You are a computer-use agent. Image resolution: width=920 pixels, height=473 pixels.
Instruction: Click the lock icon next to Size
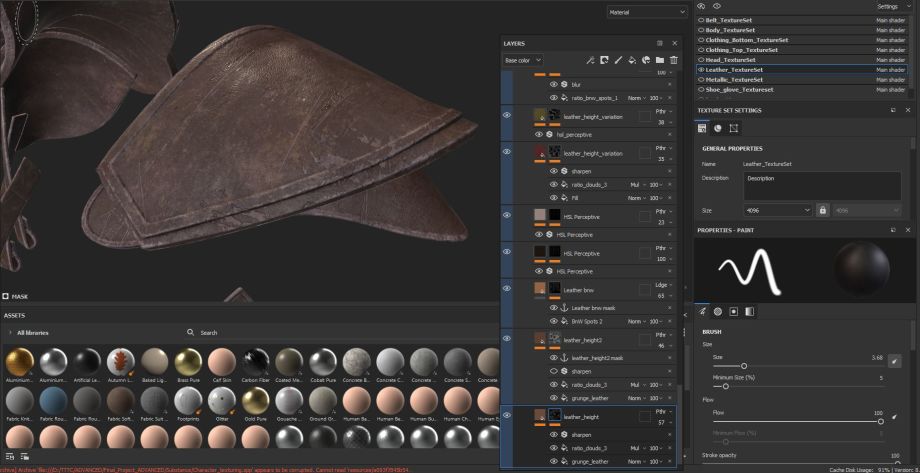(823, 210)
